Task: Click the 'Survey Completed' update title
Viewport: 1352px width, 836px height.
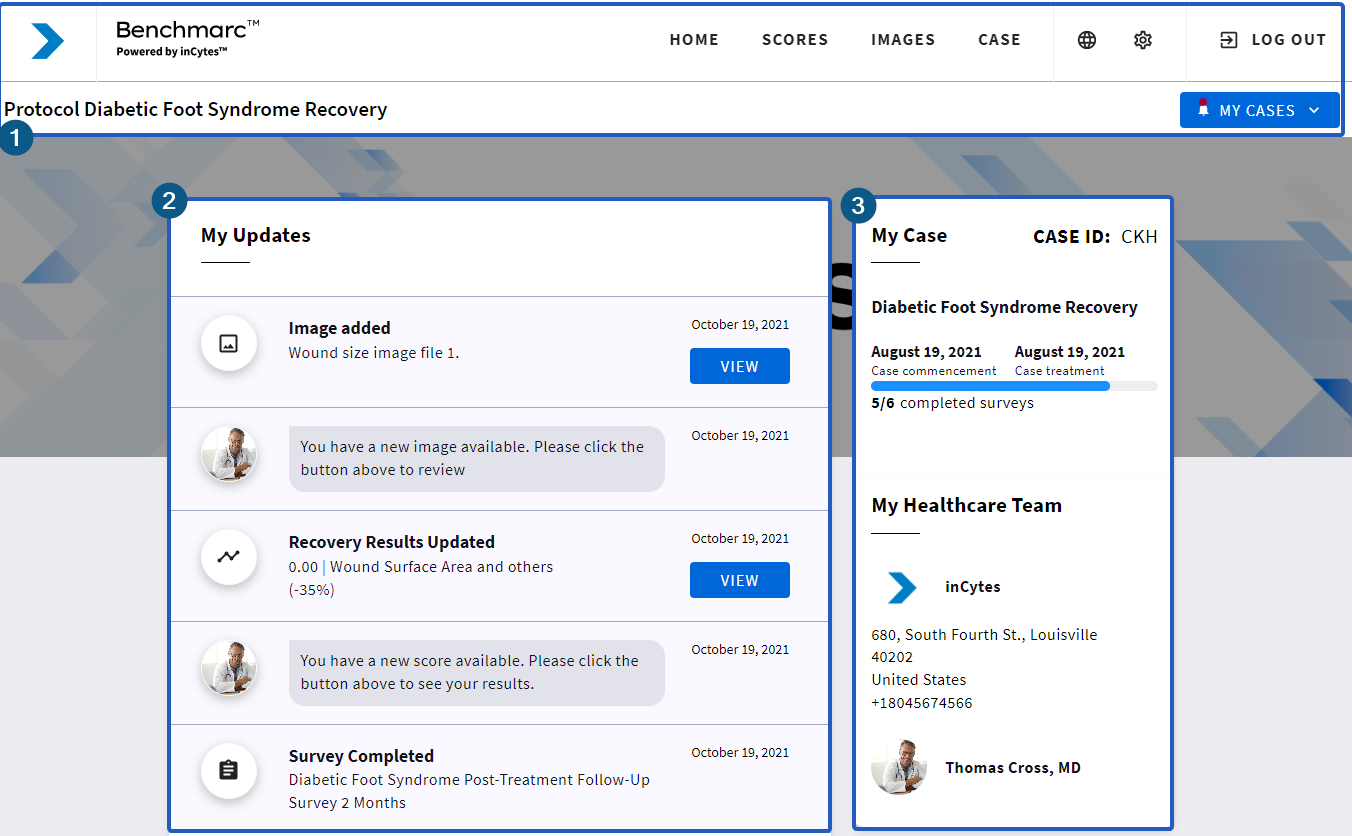Action: point(361,756)
